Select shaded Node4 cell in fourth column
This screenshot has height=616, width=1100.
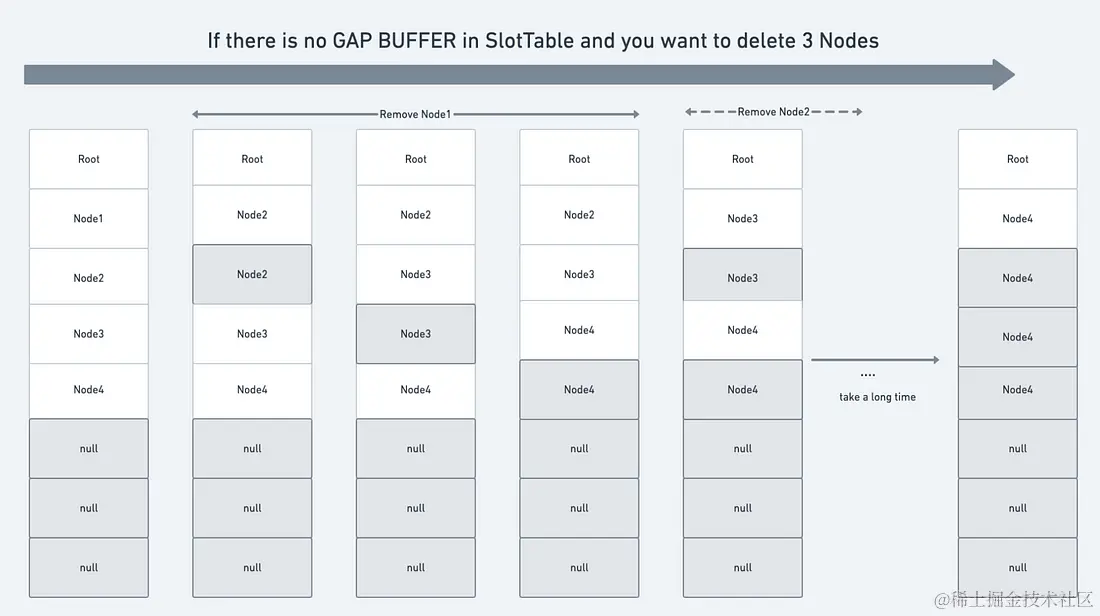[579, 389]
